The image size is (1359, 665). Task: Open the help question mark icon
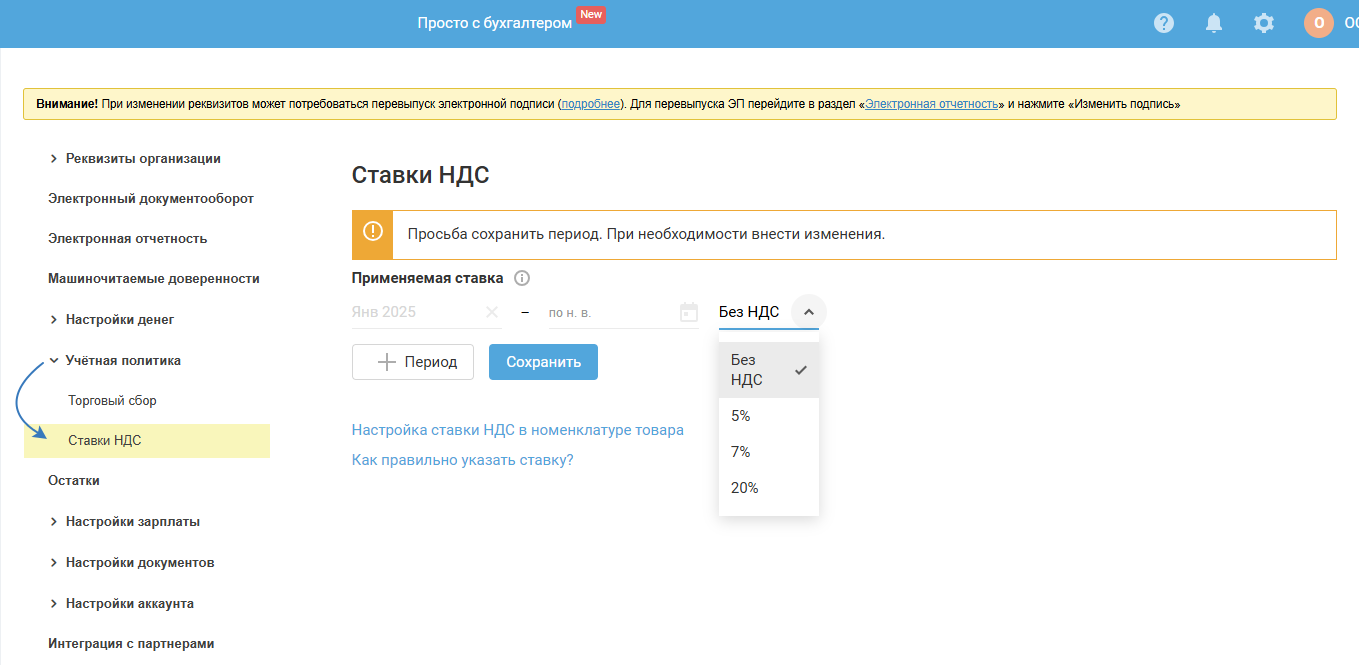point(1164,23)
